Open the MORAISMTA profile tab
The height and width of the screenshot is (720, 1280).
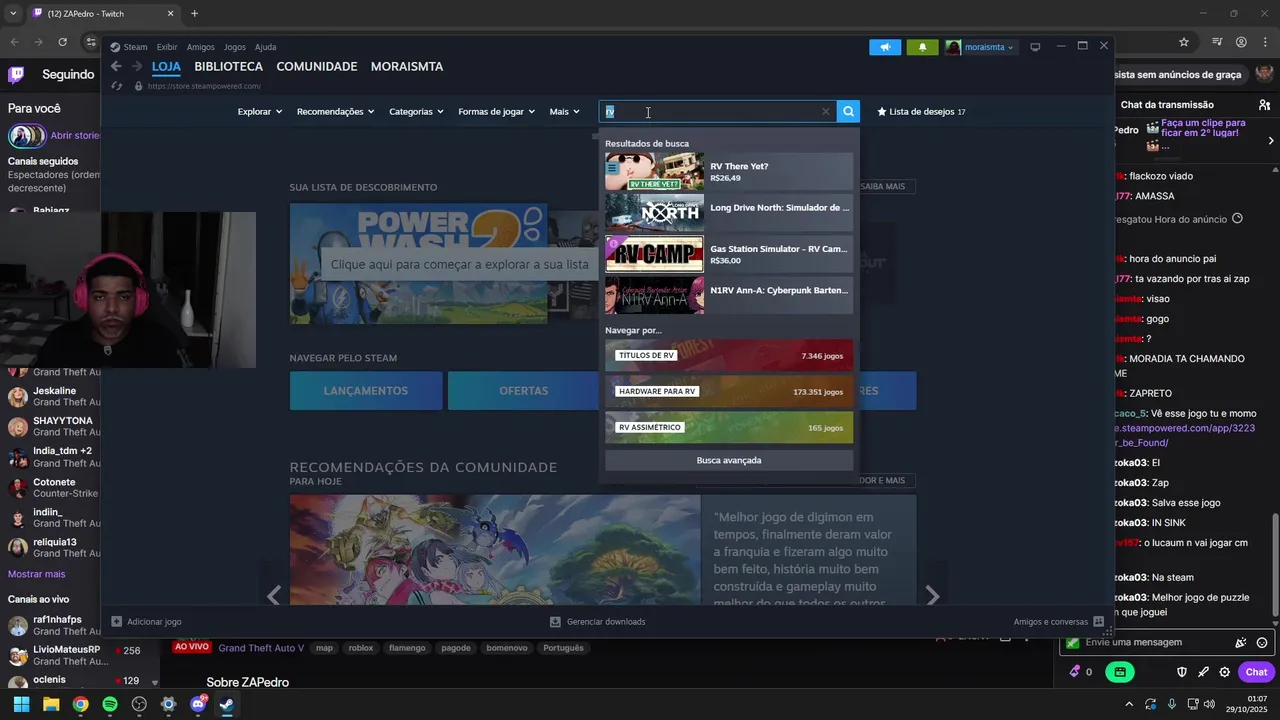(x=407, y=66)
